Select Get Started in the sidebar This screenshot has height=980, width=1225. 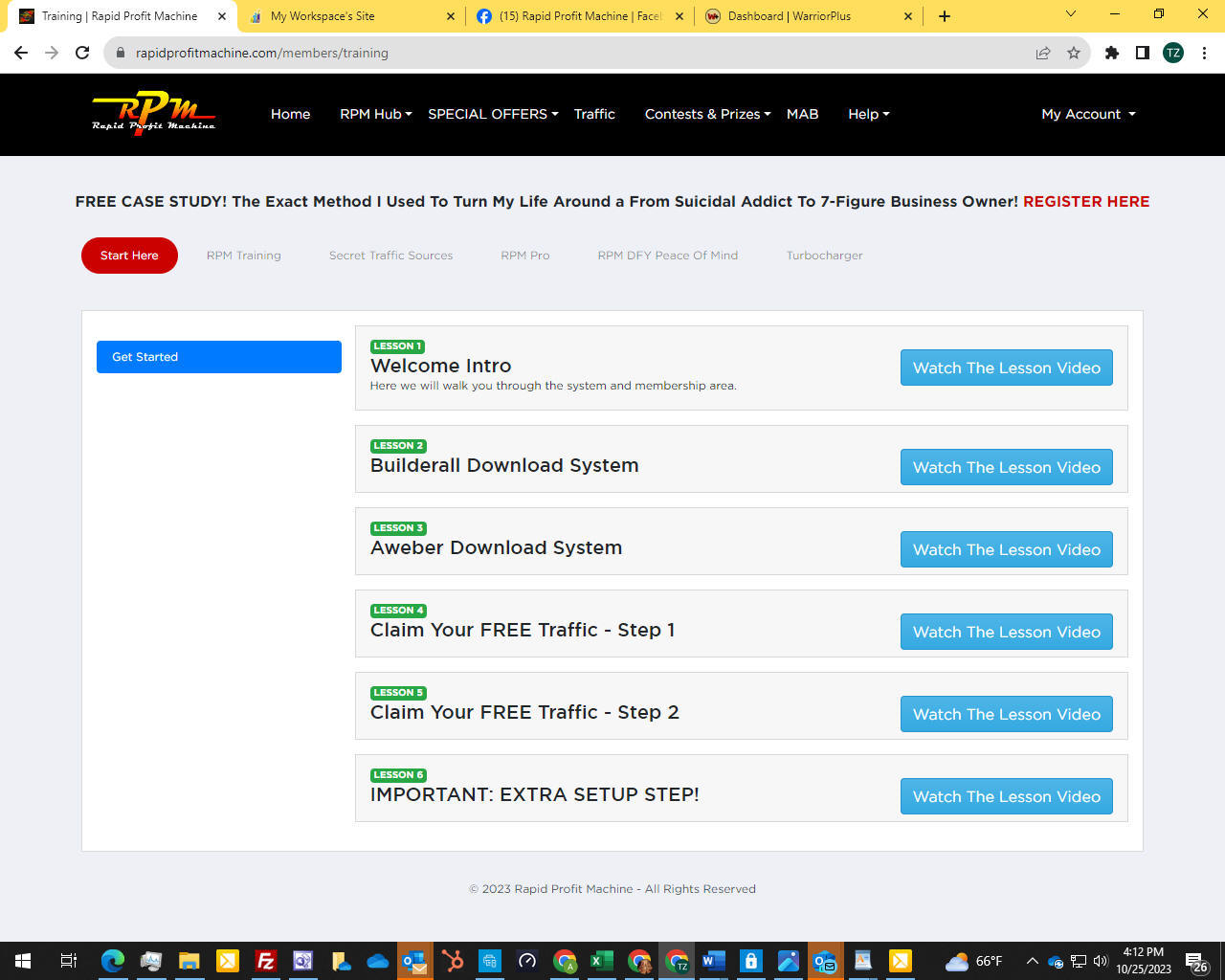coord(219,357)
